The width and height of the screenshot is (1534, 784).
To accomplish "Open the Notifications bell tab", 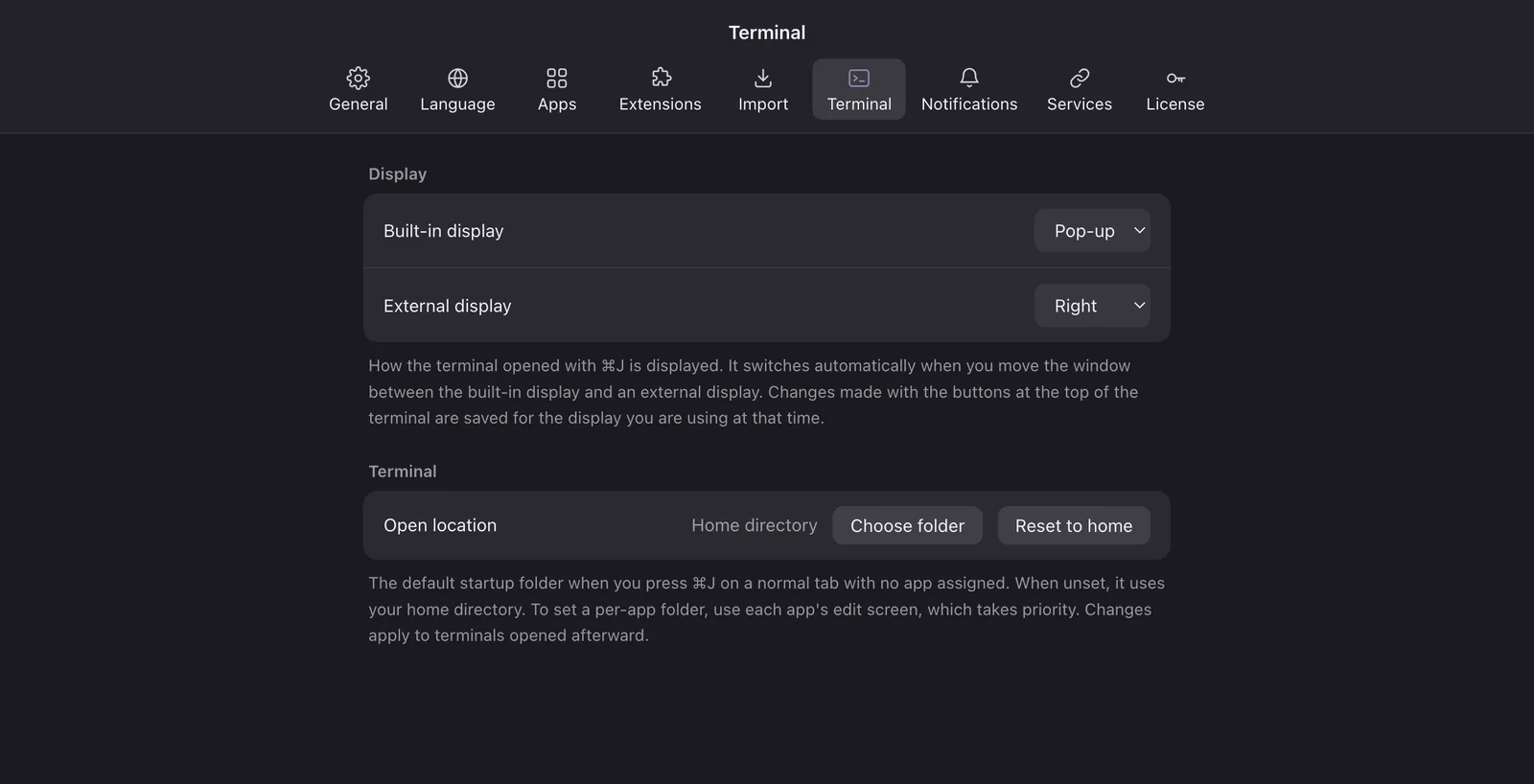I will pyautogui.click(x=969, y=89).
